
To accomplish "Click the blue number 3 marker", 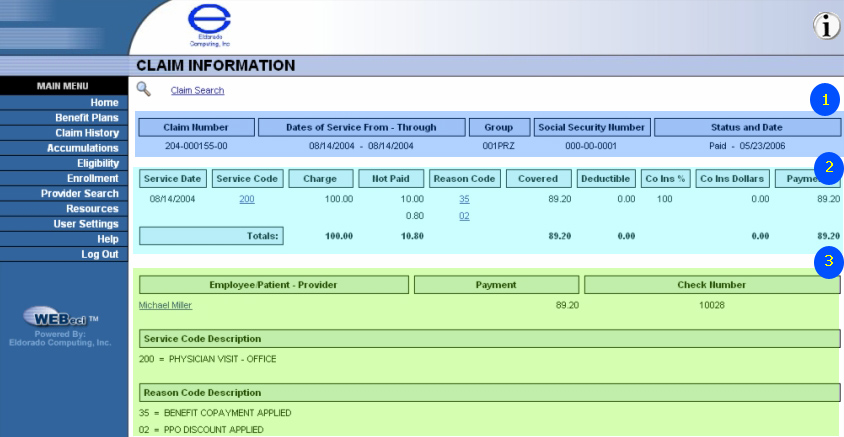I will [x=825, y=262].
